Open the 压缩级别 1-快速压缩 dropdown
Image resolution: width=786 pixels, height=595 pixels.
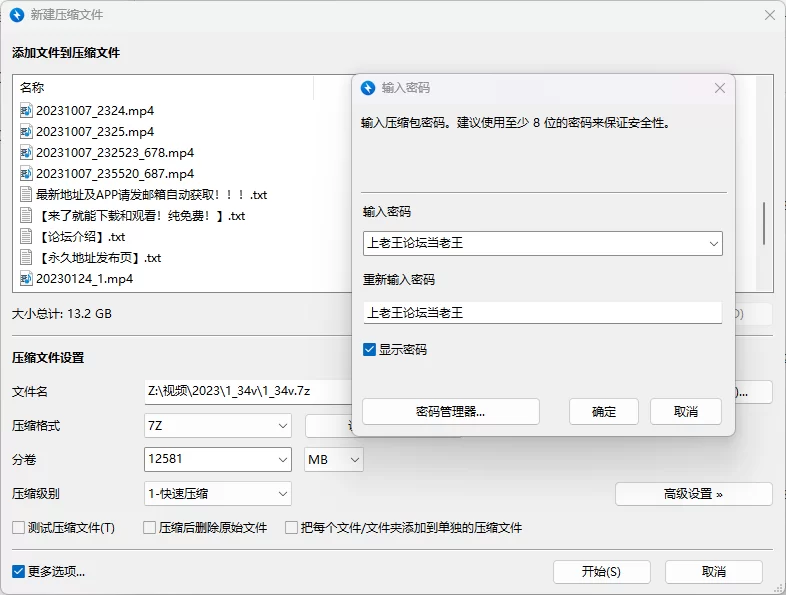pyautogui.click(x=283, y=494)
